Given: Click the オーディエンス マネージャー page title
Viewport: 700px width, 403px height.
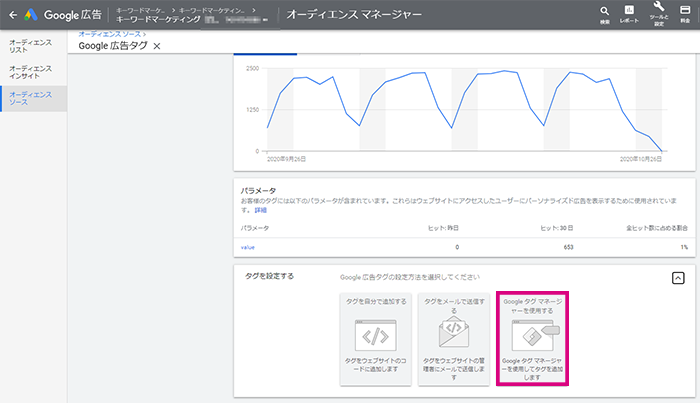Looking at the screenshot, I should (x=354, y=15).
